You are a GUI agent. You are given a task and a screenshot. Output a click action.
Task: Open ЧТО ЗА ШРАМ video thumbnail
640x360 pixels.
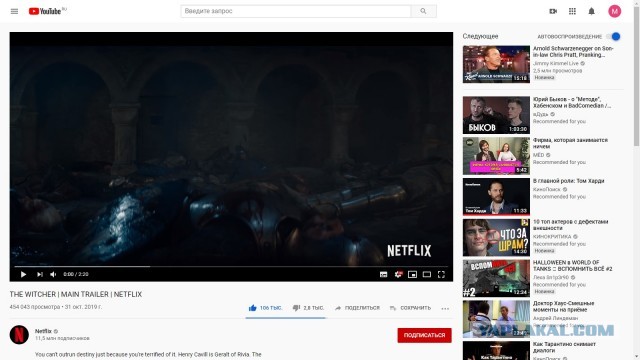[x=496, y=238]
